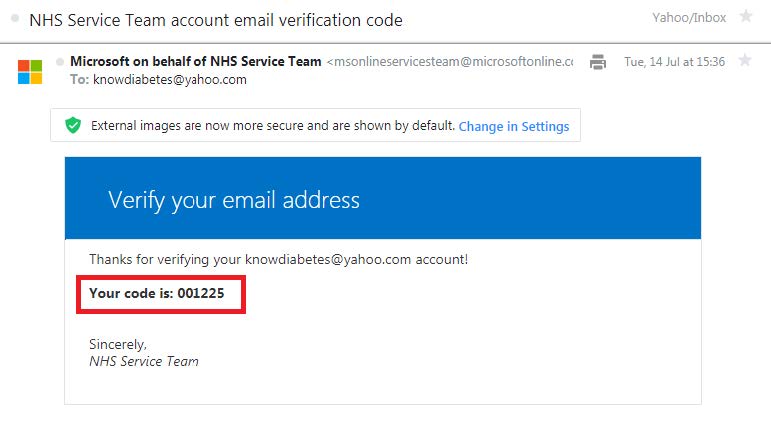Click the small dot beside sender name
Image resolution: width=771 pixels, height=425 pixels.
[x=60, y=61]
